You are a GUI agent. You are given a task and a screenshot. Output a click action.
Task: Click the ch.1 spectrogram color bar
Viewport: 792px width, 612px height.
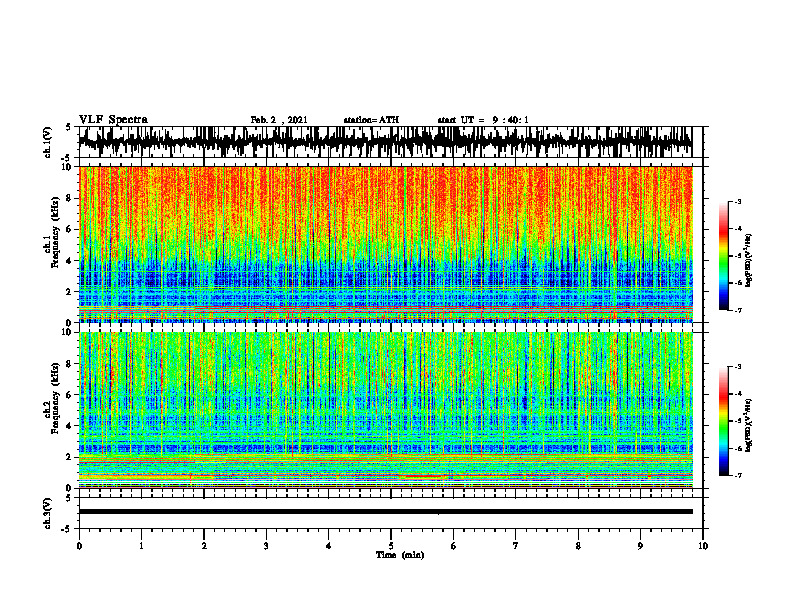pos(724,256)
